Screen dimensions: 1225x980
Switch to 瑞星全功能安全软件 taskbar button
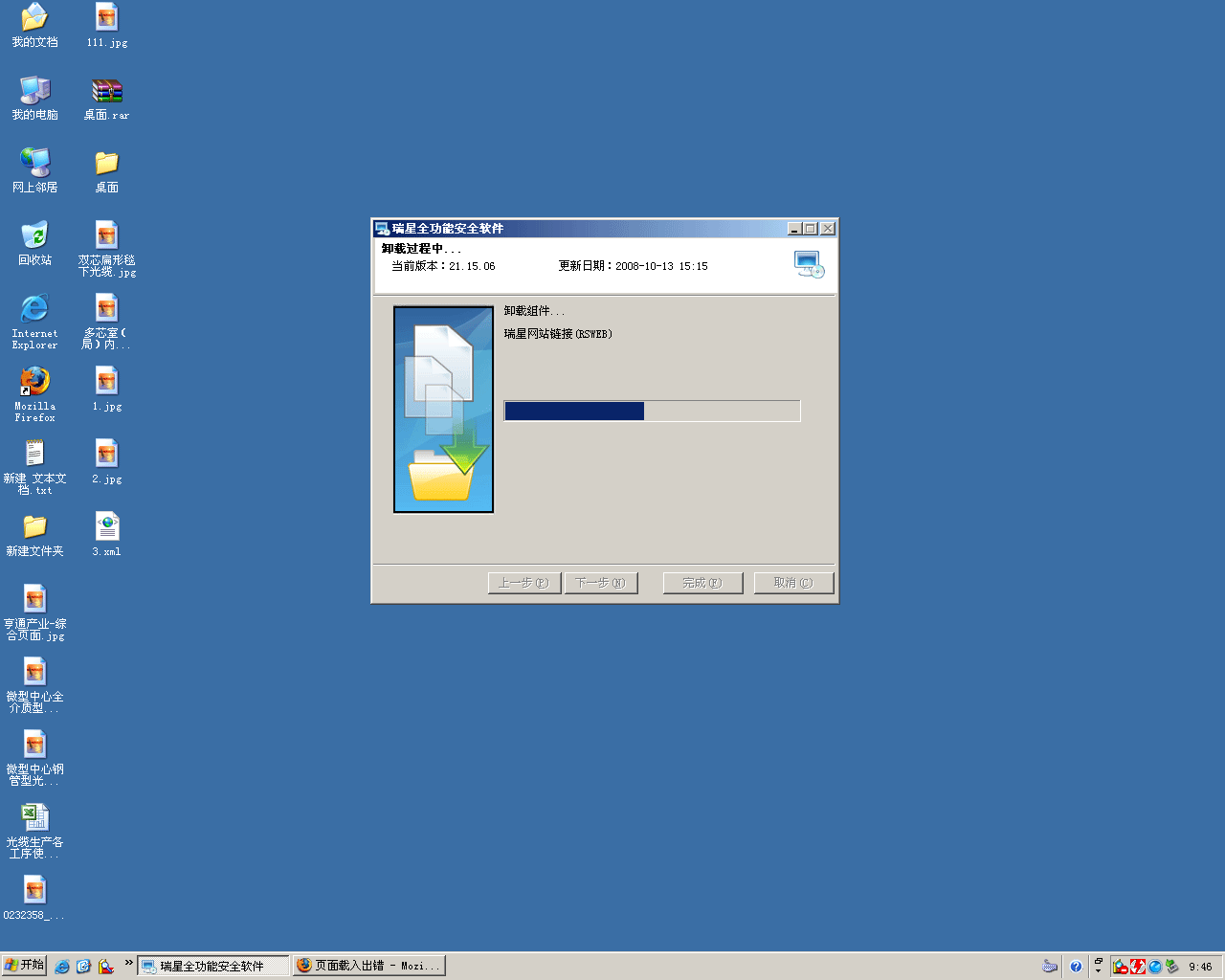pyautogui.click(x=213, y=967)
